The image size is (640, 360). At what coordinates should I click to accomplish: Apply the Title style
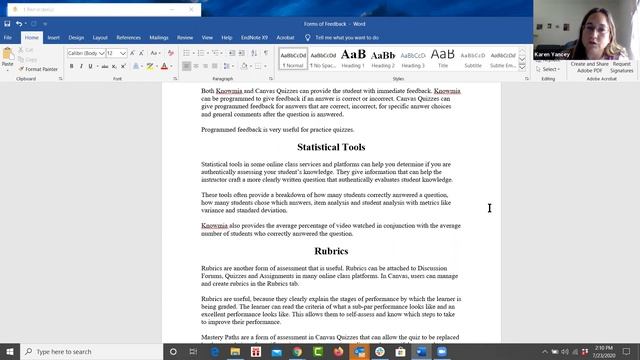tap(443, 58)
